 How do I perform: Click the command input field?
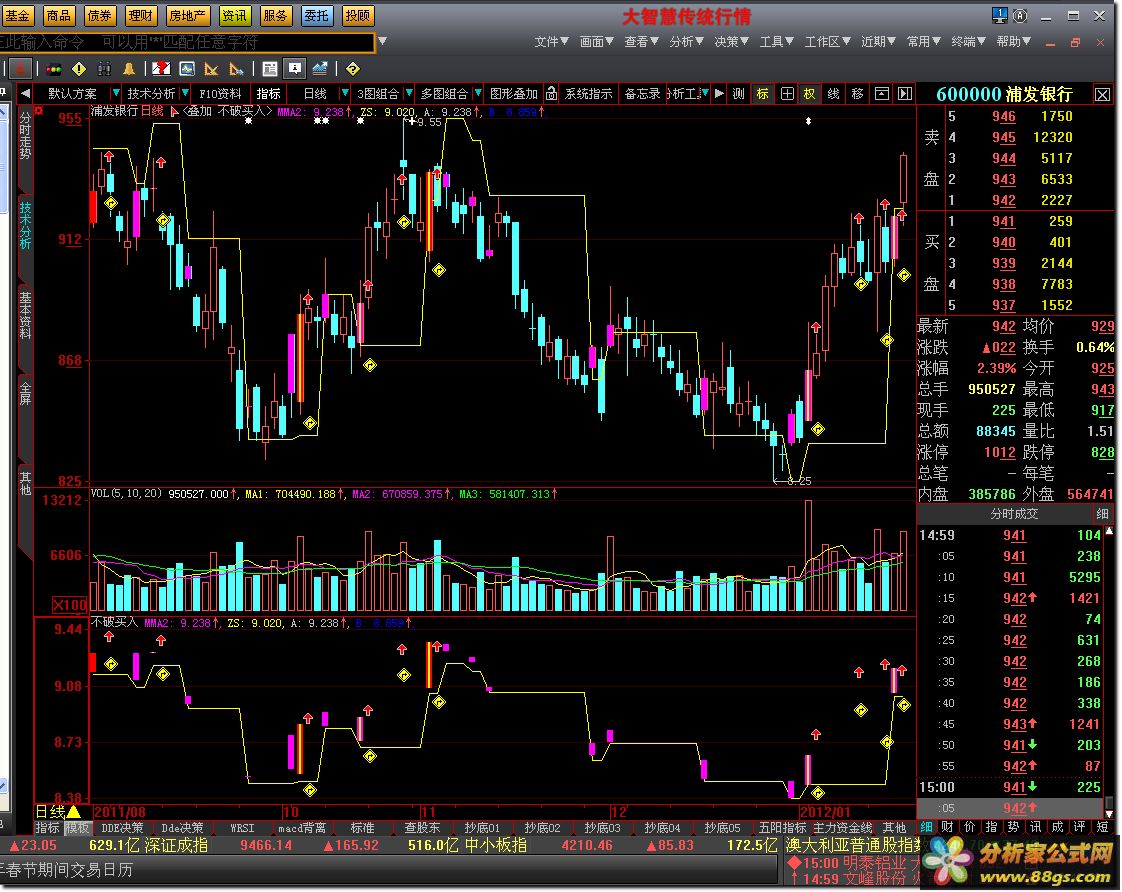click(187, 42)
